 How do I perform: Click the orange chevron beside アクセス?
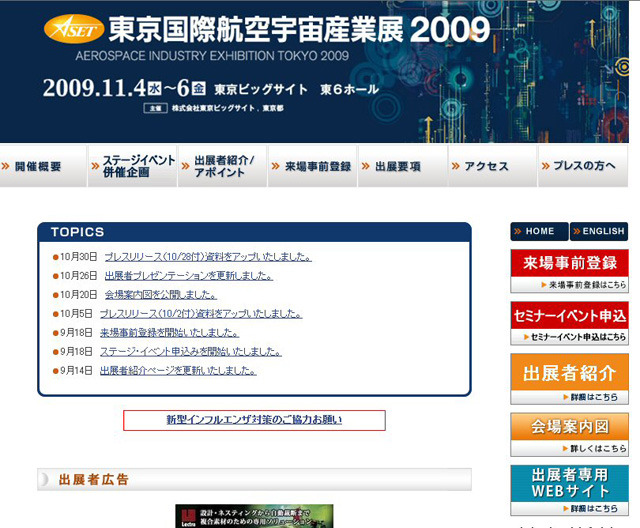tap(456, 166)
